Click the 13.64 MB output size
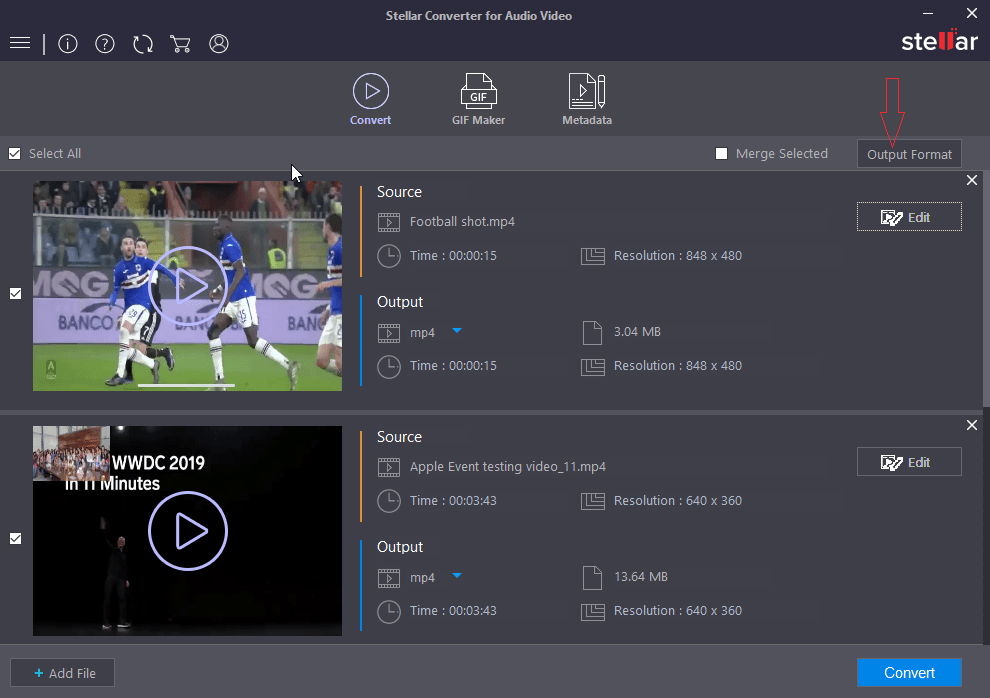990x698 pixels. tap(641, 576)
